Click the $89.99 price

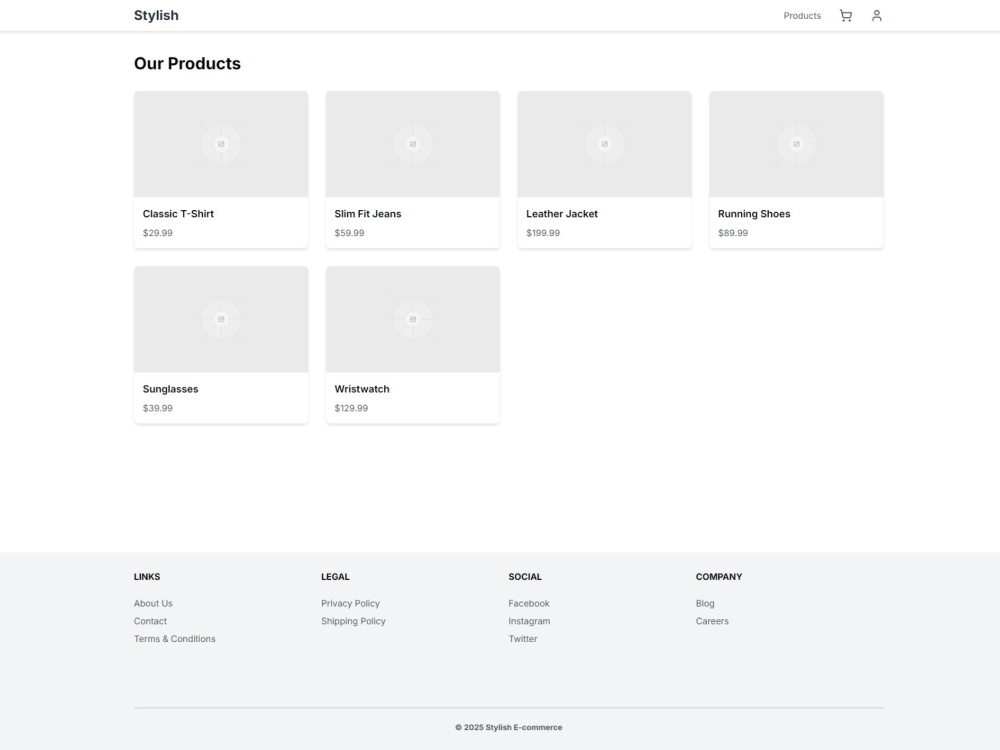pos(733,233)
